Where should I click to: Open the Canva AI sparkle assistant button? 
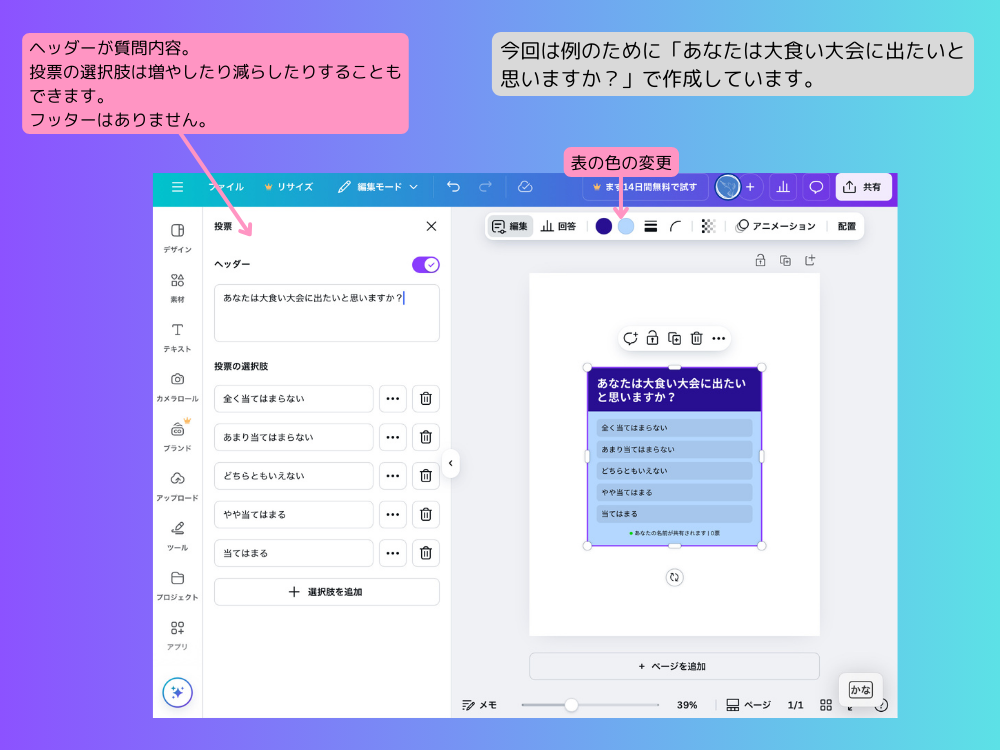coord(177,692)
